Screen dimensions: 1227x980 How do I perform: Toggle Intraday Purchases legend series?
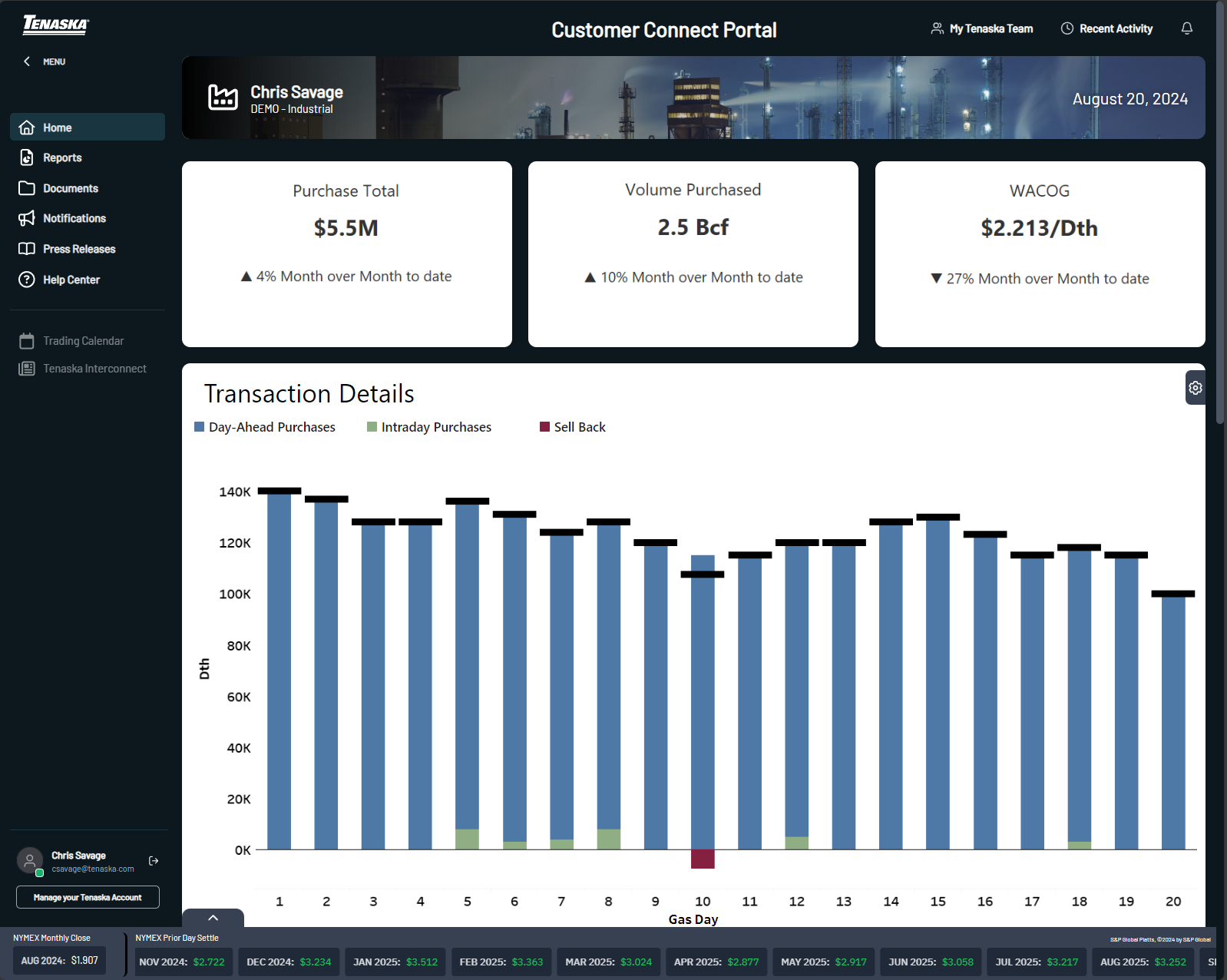pyautogui.click(x=429, y=427)
